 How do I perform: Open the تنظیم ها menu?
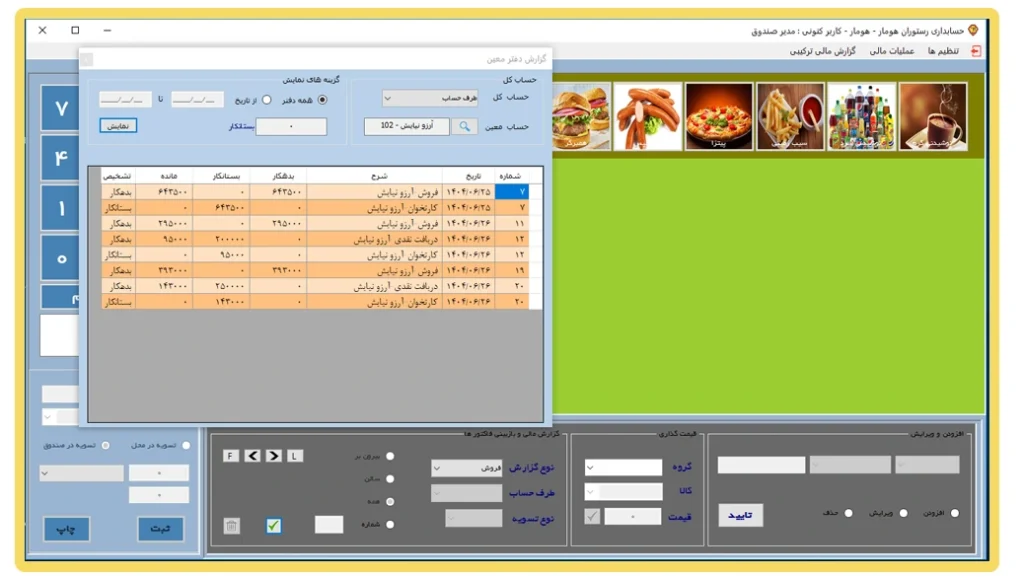(943, 51)
